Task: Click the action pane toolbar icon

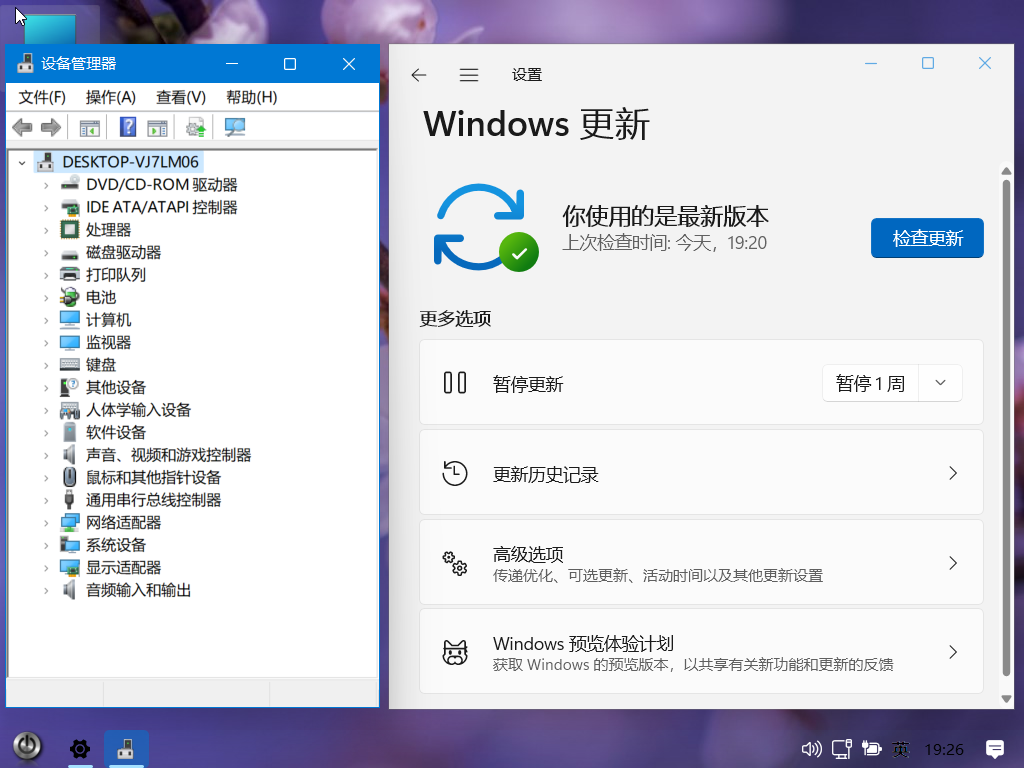Action: click(157, 127)
